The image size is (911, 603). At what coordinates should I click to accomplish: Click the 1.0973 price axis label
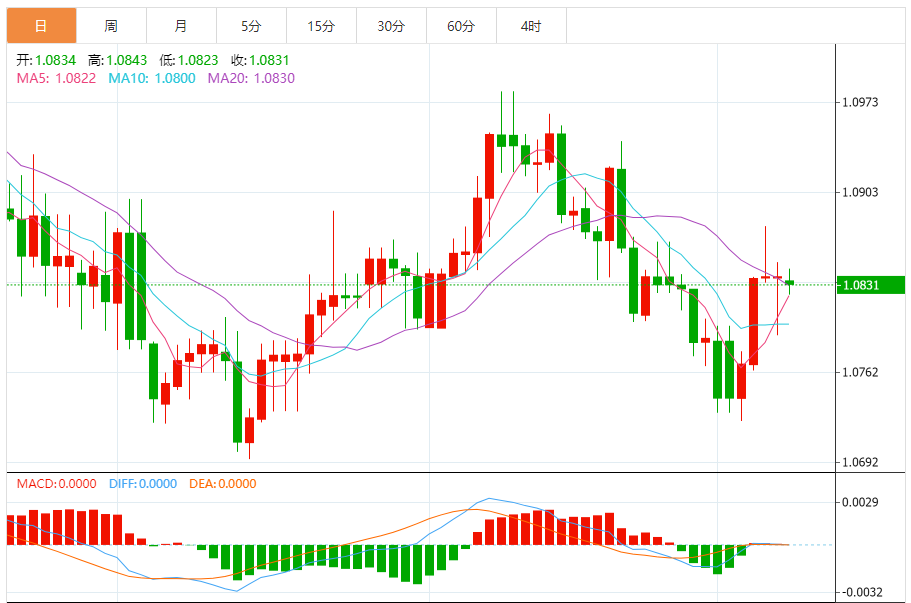[860, 103]
